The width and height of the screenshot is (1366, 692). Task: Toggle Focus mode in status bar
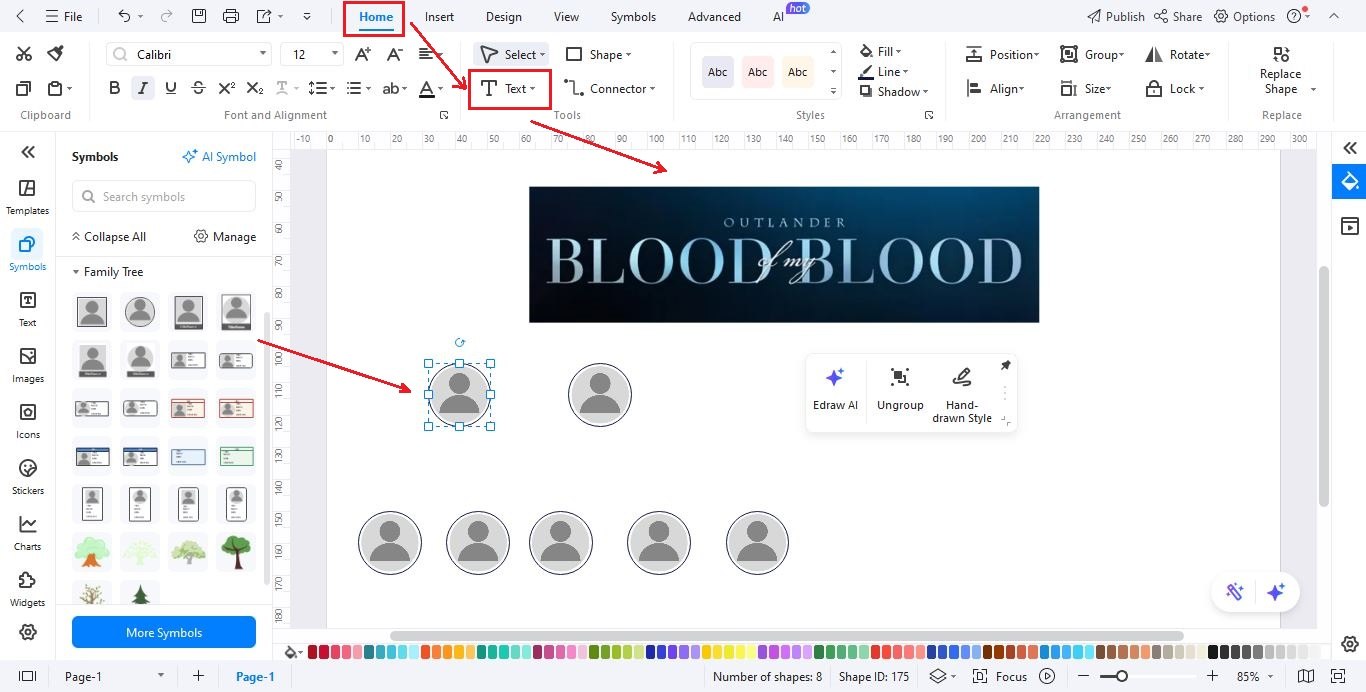pos(1001,676)
